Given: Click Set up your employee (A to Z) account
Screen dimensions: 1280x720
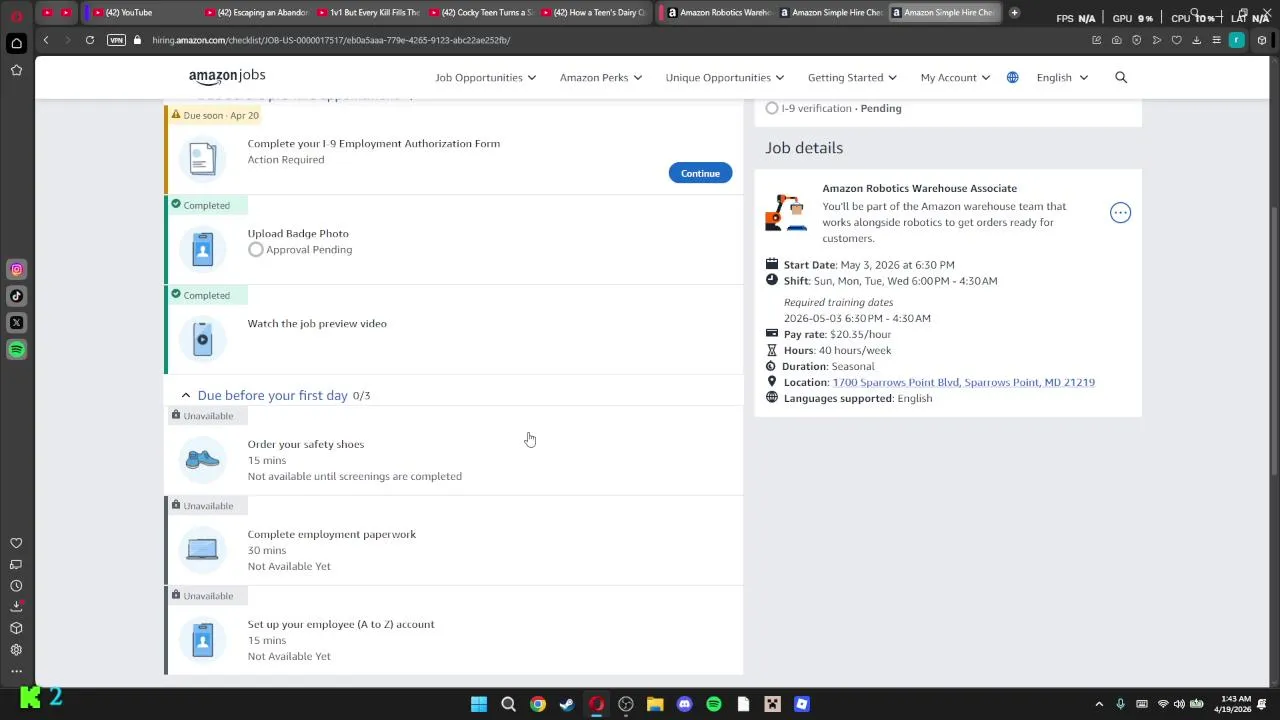Looking at the screenshot, I should (x=340, y=624).
